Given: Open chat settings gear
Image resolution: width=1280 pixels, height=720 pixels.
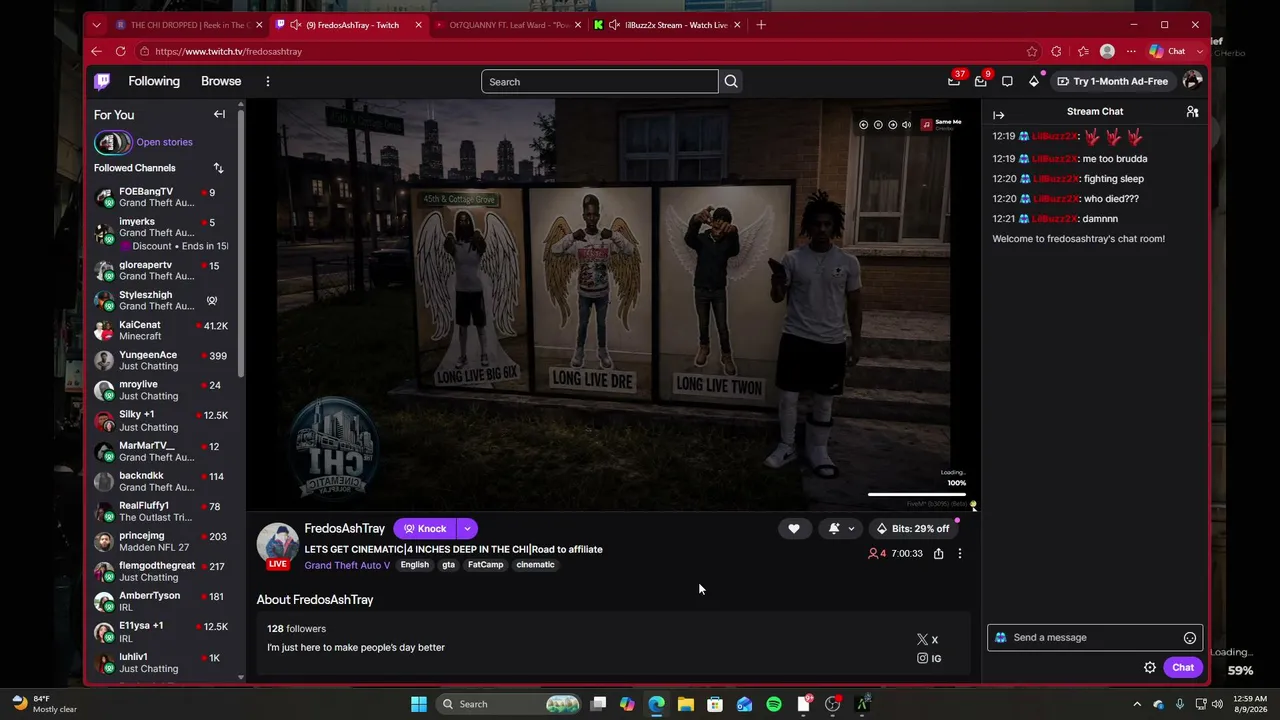Looking at the screenshot, I should [1150, 667].
